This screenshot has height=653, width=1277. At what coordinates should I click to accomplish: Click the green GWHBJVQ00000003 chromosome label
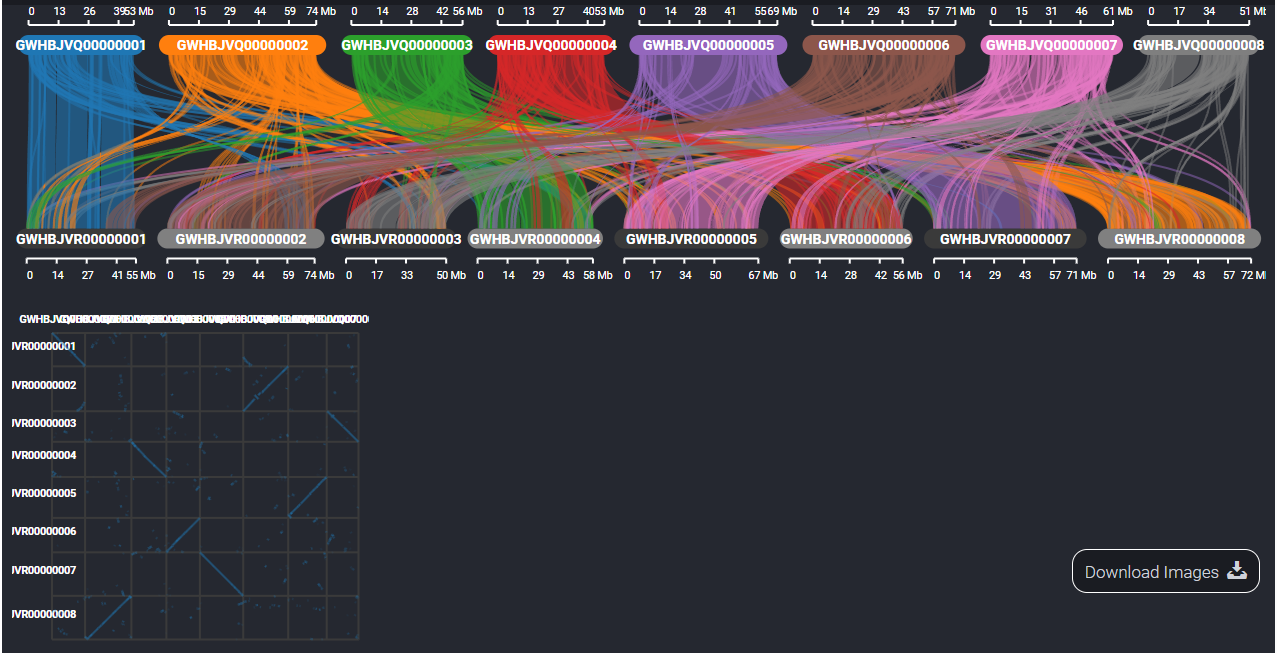[x=406, y=46]
